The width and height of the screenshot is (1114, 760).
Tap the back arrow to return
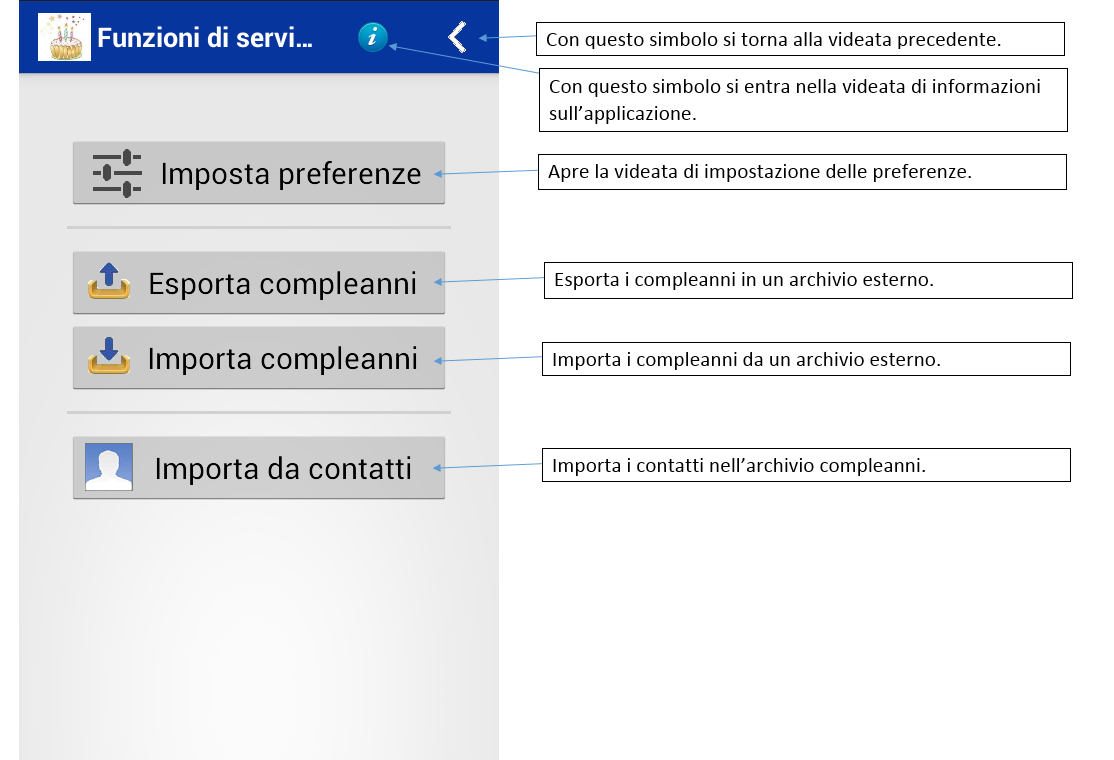(457, 37)
